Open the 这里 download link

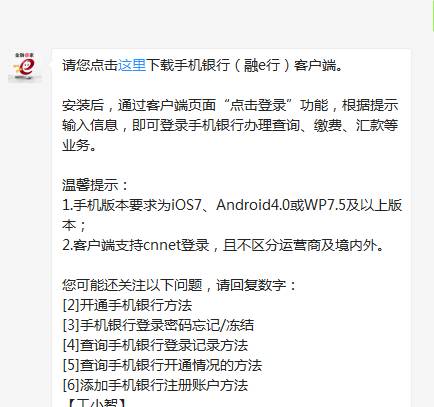tap(132, 65)
